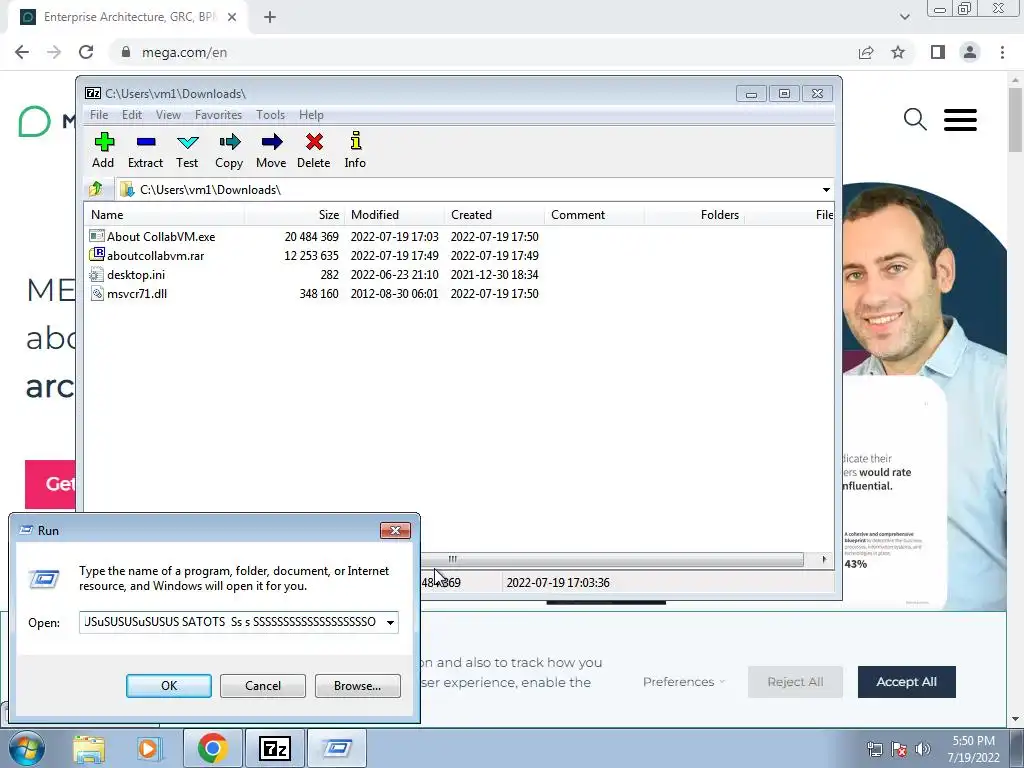Image resolution: width=1024 pixels, height=768 pixels.
Task: Click the Comment column header
Action: 594,215
